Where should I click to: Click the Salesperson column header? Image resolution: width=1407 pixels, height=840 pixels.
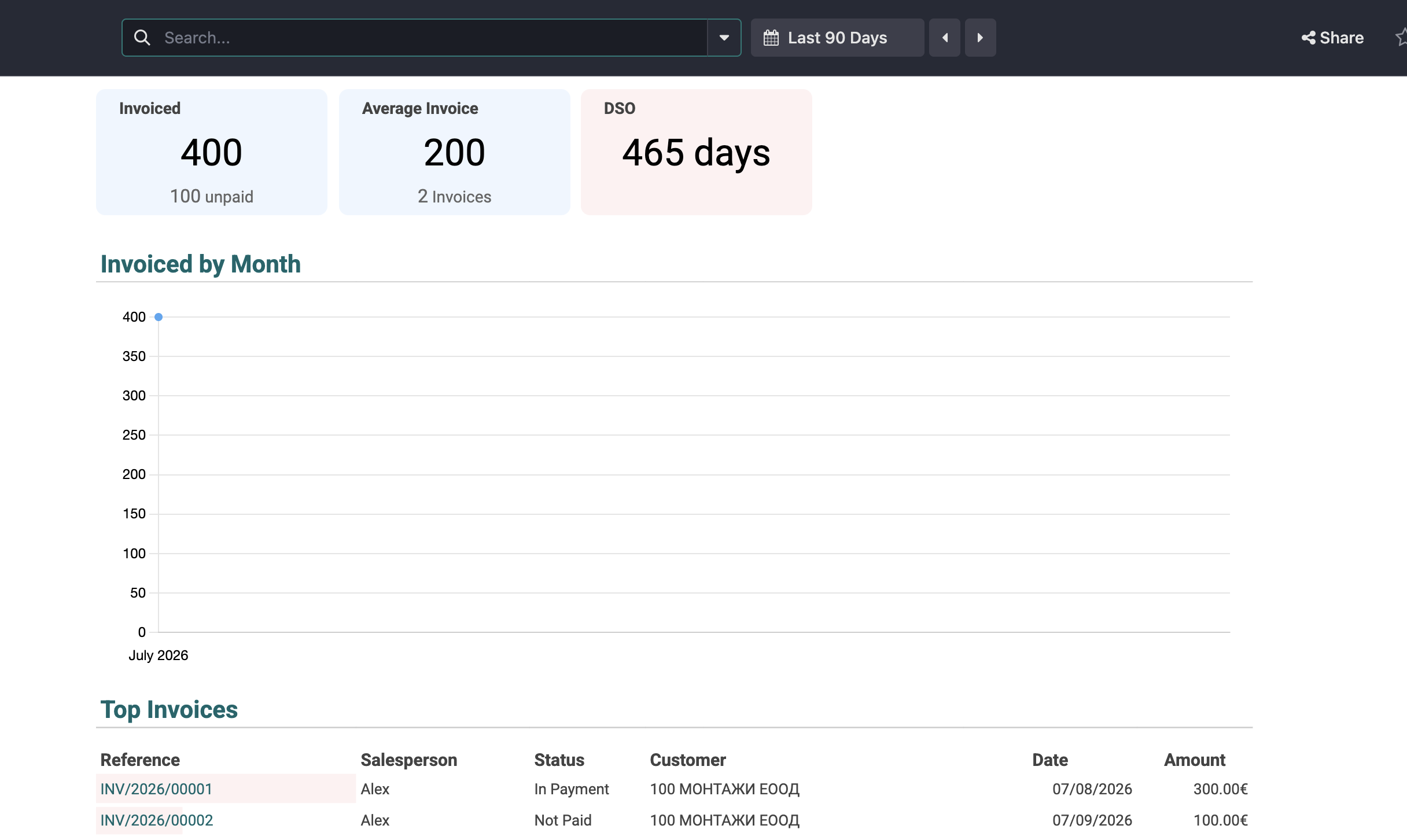click(x=409, y=760)
